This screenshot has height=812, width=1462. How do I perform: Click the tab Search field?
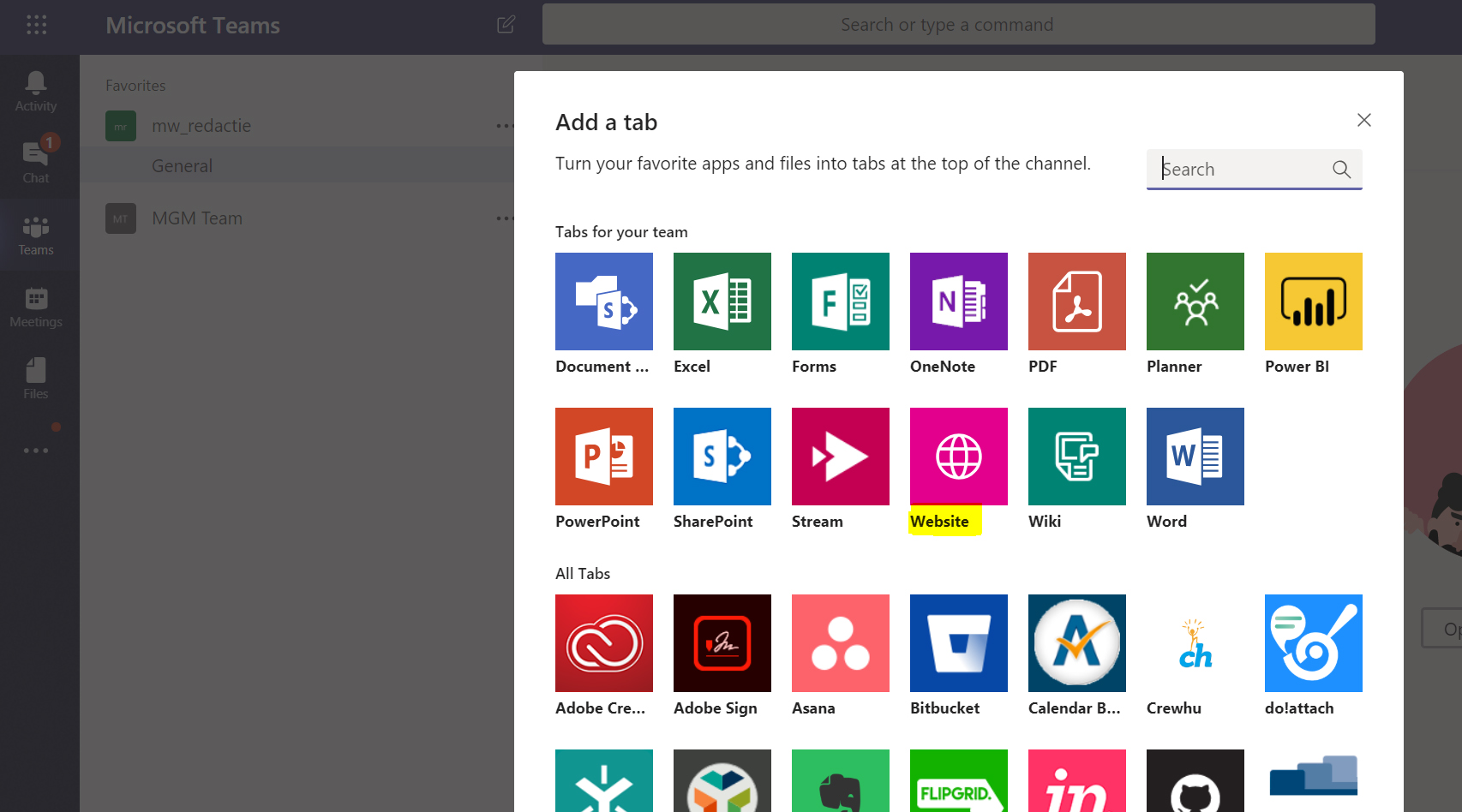1255,169
